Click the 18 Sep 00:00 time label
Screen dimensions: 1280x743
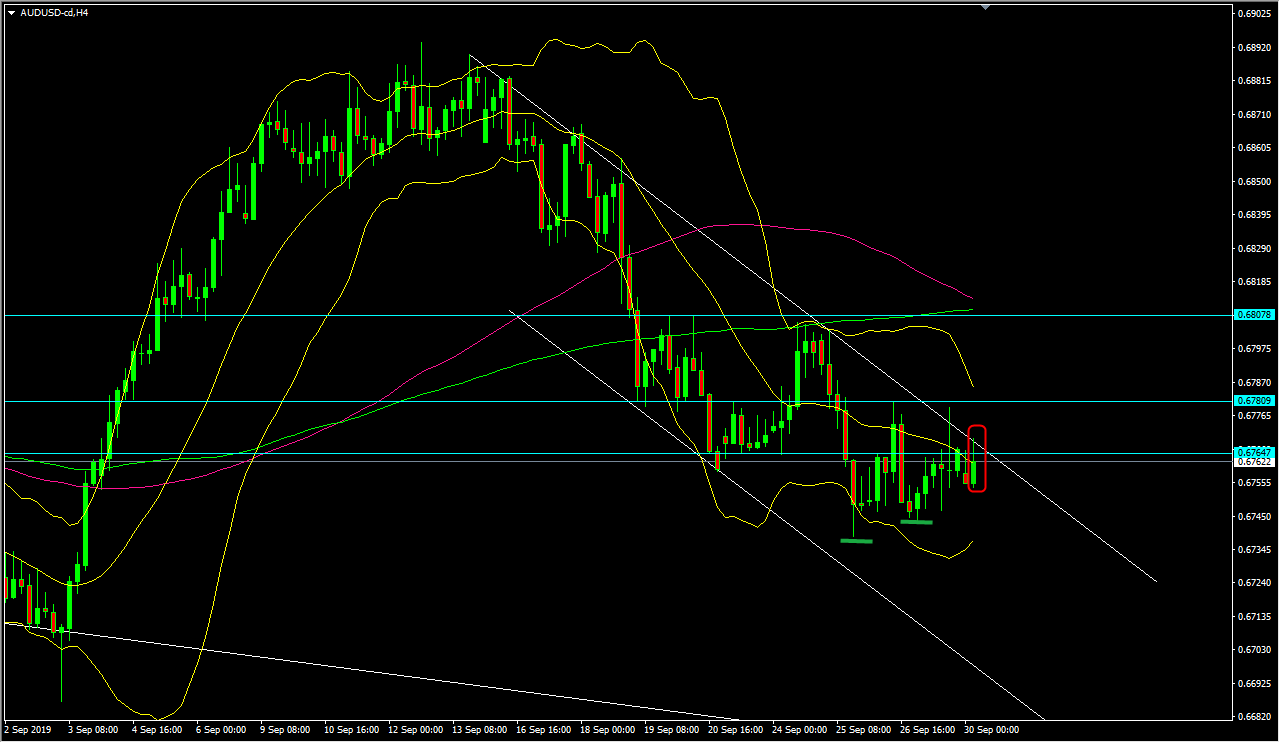(607, 731)
